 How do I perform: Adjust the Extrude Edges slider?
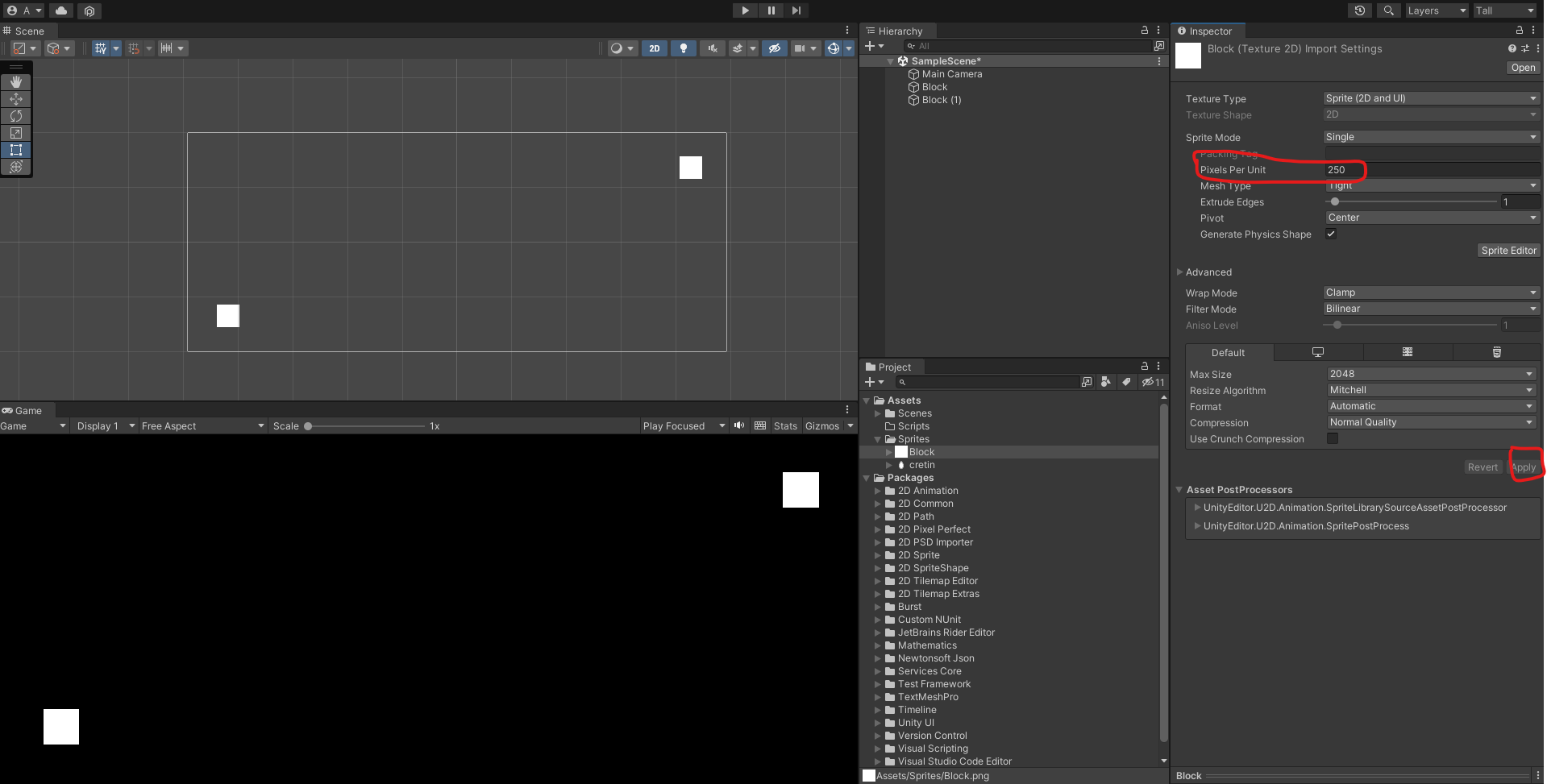pos(1412,201)
